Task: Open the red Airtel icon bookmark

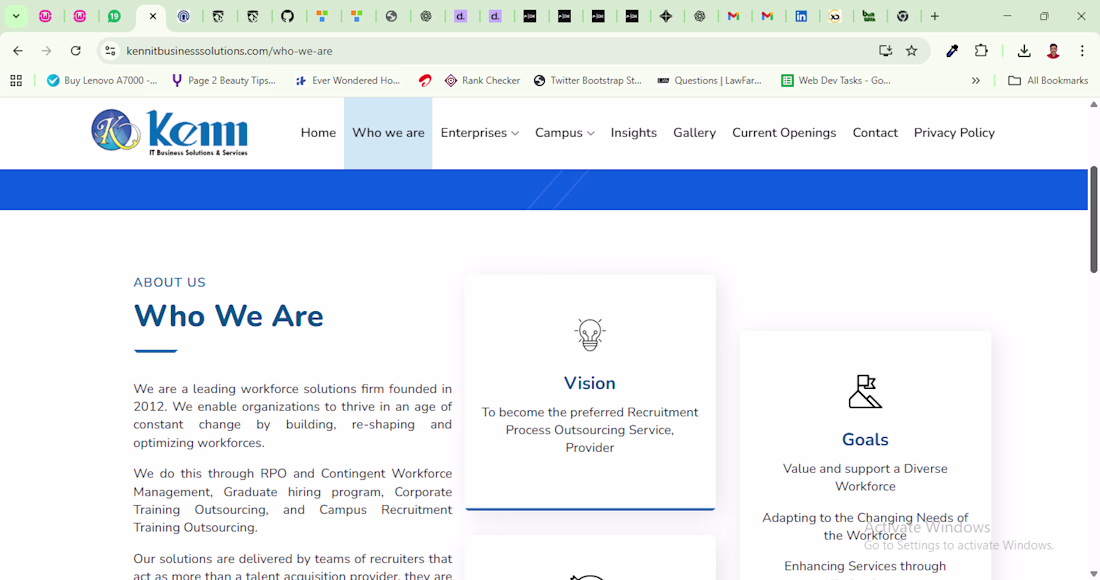Action: coord(424,81)
